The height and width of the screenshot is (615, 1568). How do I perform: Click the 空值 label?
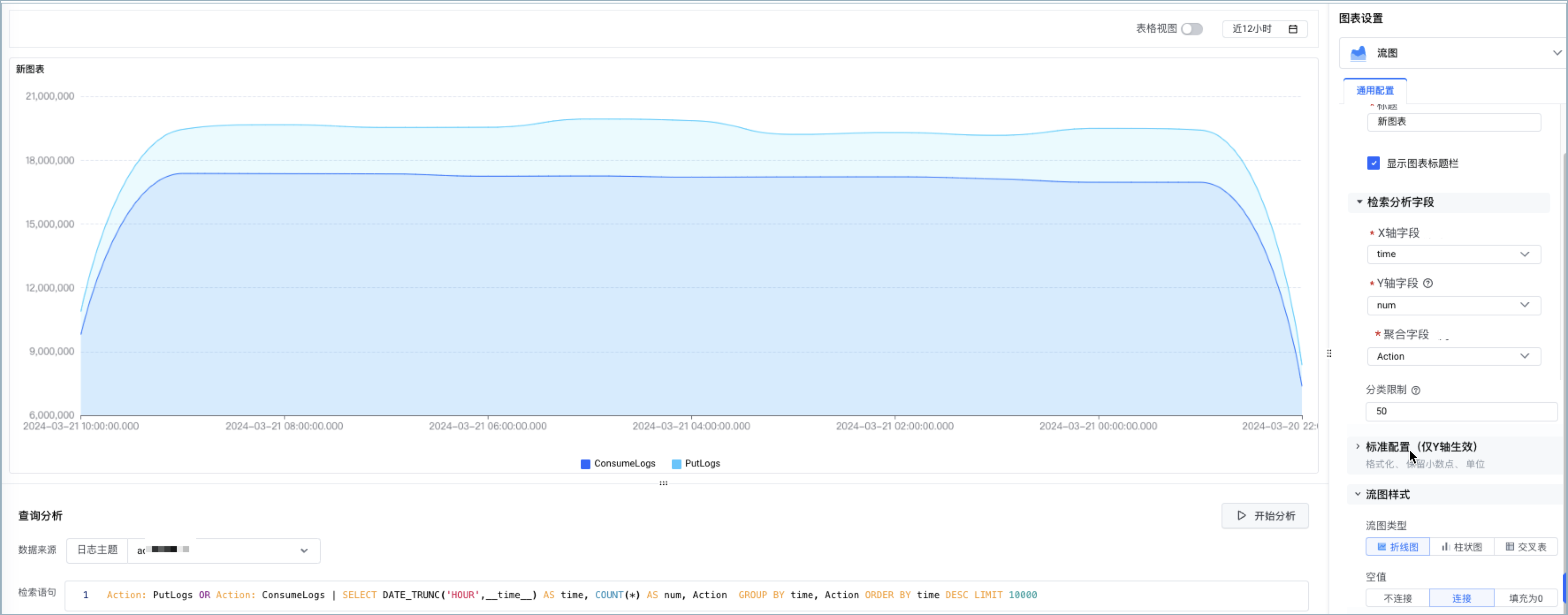1376,577
